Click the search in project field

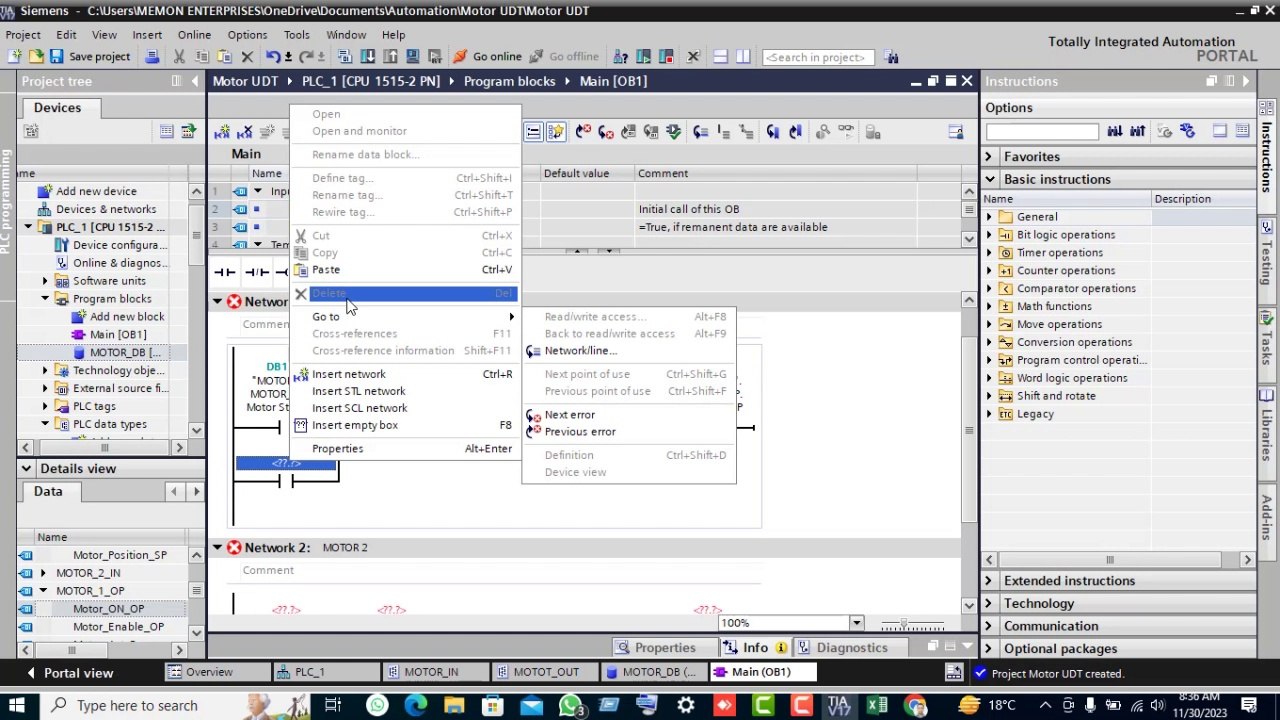818,57
